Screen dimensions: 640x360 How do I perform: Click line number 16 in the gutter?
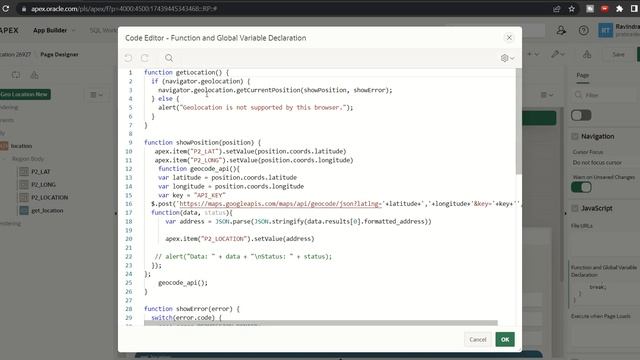(x=129, y=204)
